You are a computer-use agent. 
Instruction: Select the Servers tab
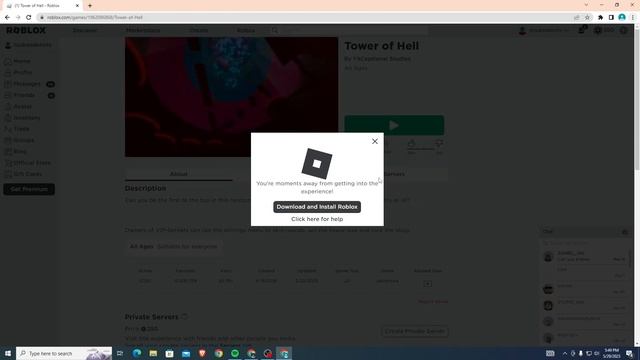(x=394, y=174)
